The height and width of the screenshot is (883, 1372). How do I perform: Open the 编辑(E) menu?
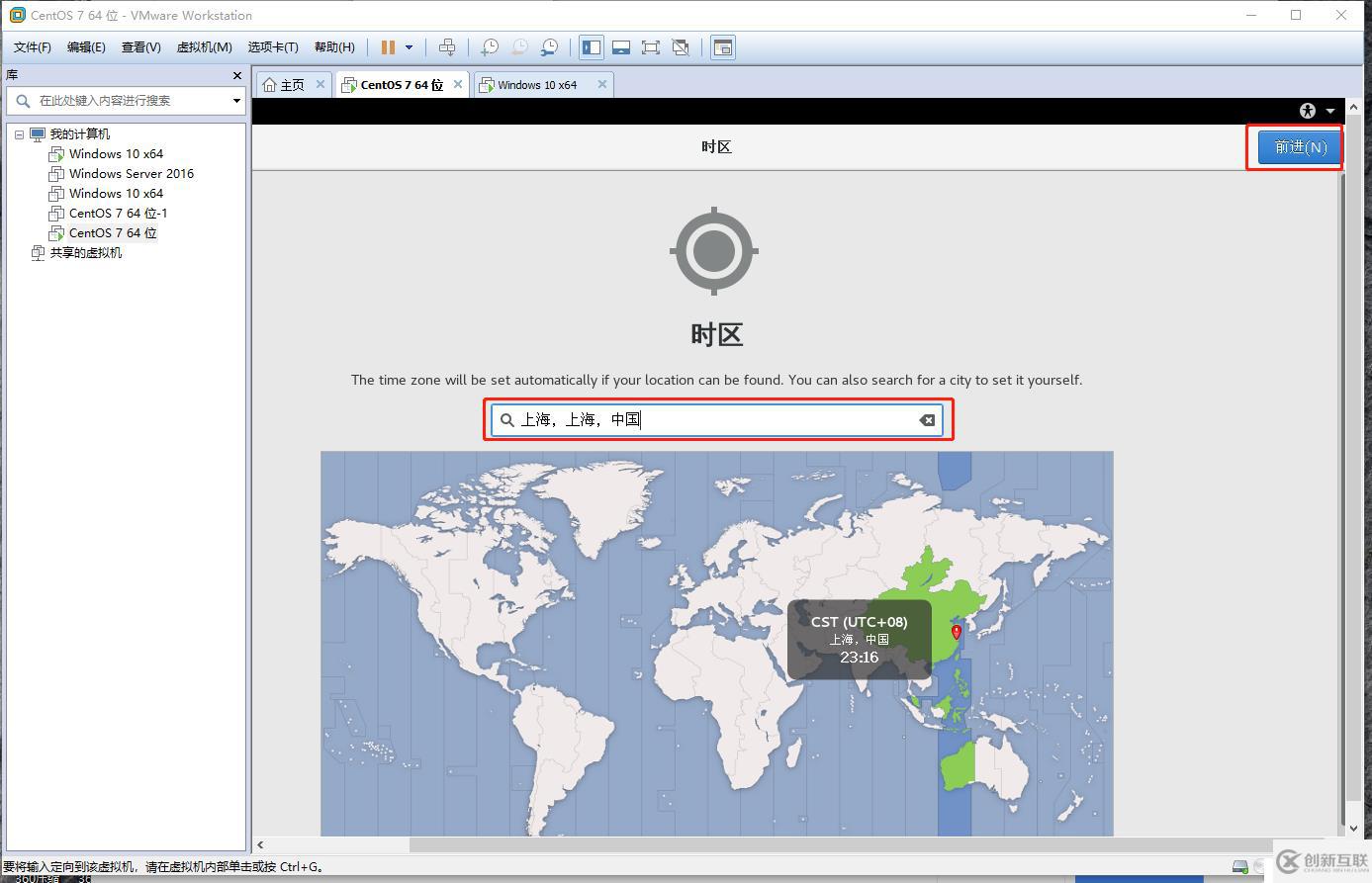86,47
